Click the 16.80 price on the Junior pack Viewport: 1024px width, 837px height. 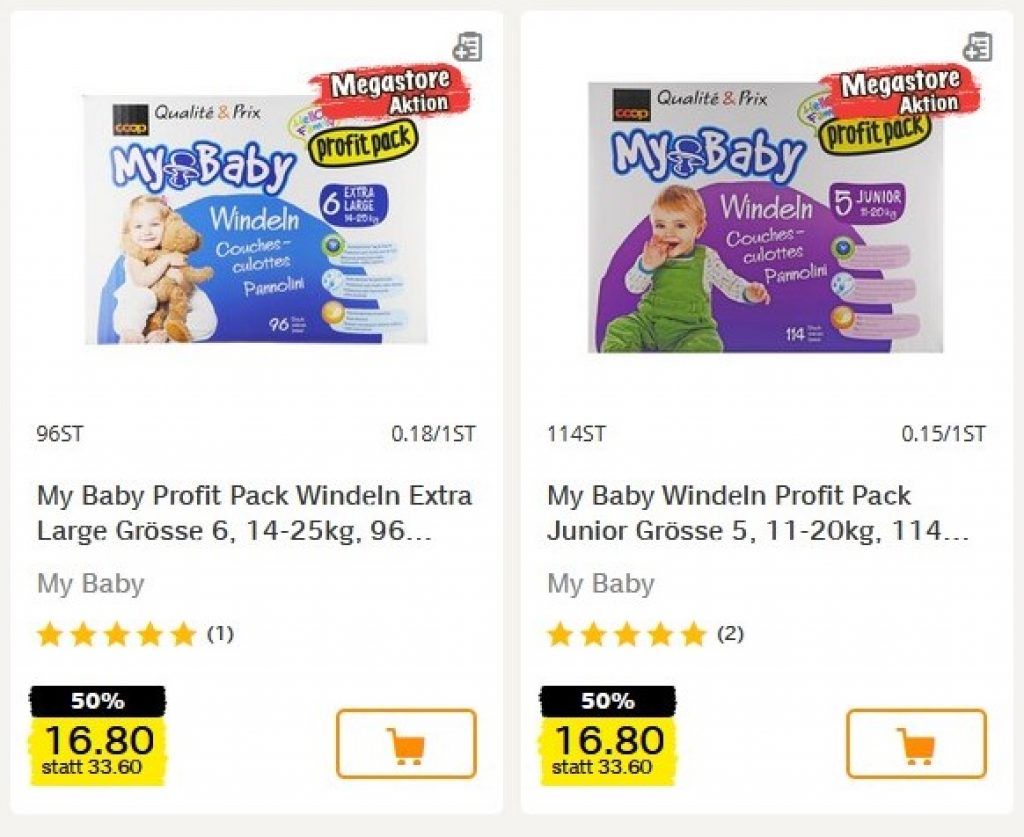point(609,741)
